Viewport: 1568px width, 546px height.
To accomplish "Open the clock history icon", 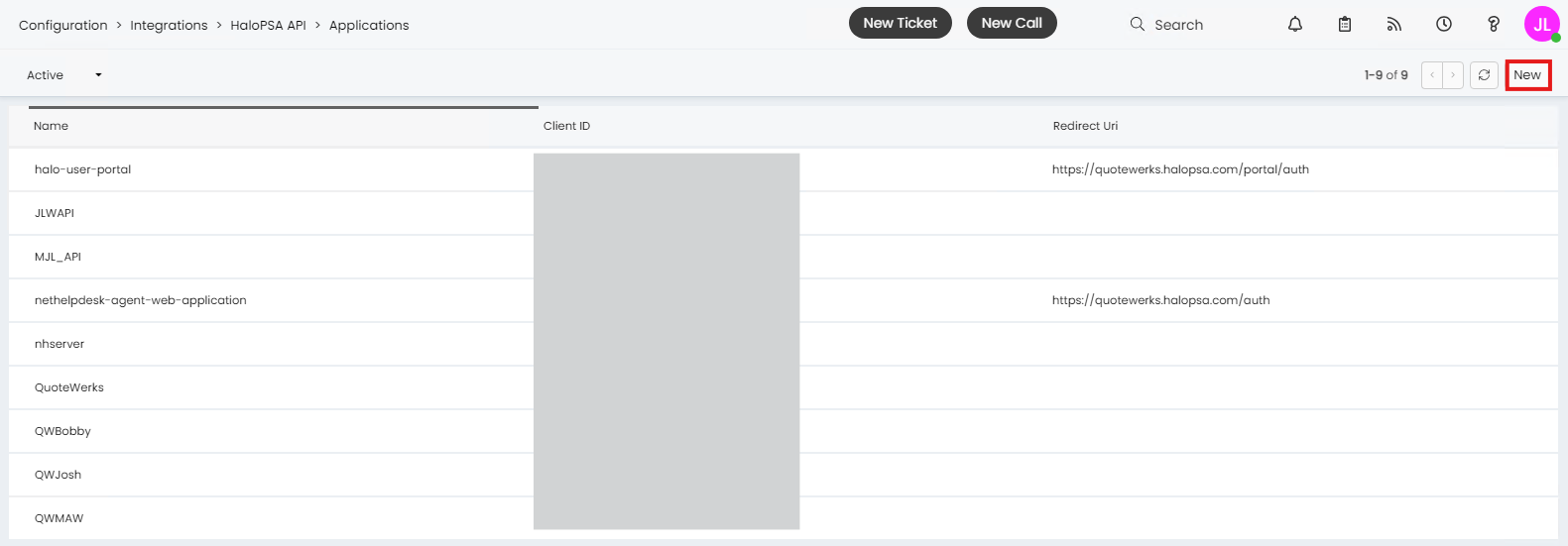I will point(1444,24).
